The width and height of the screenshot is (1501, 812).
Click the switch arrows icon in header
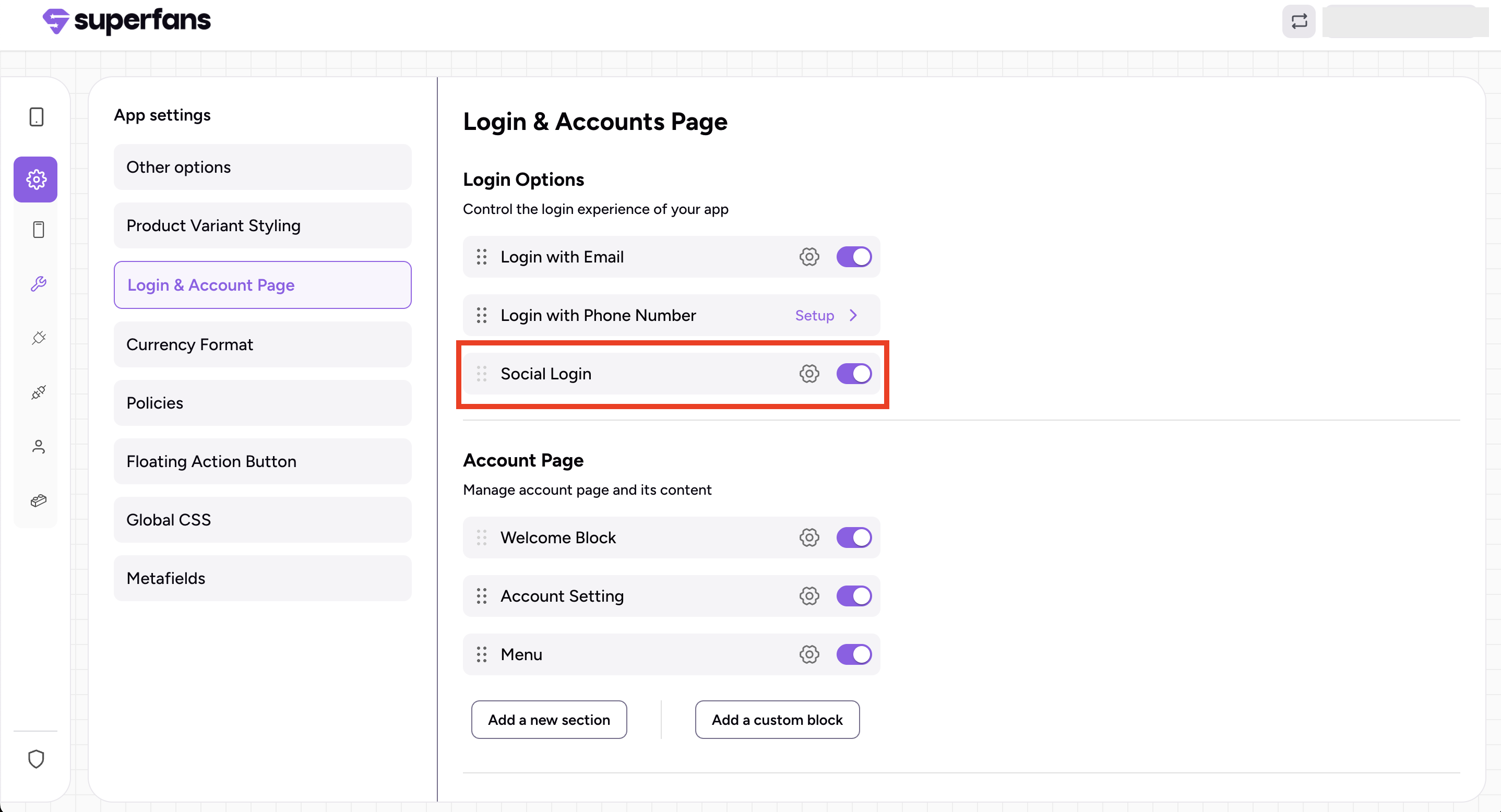(x=1298, y=21)
